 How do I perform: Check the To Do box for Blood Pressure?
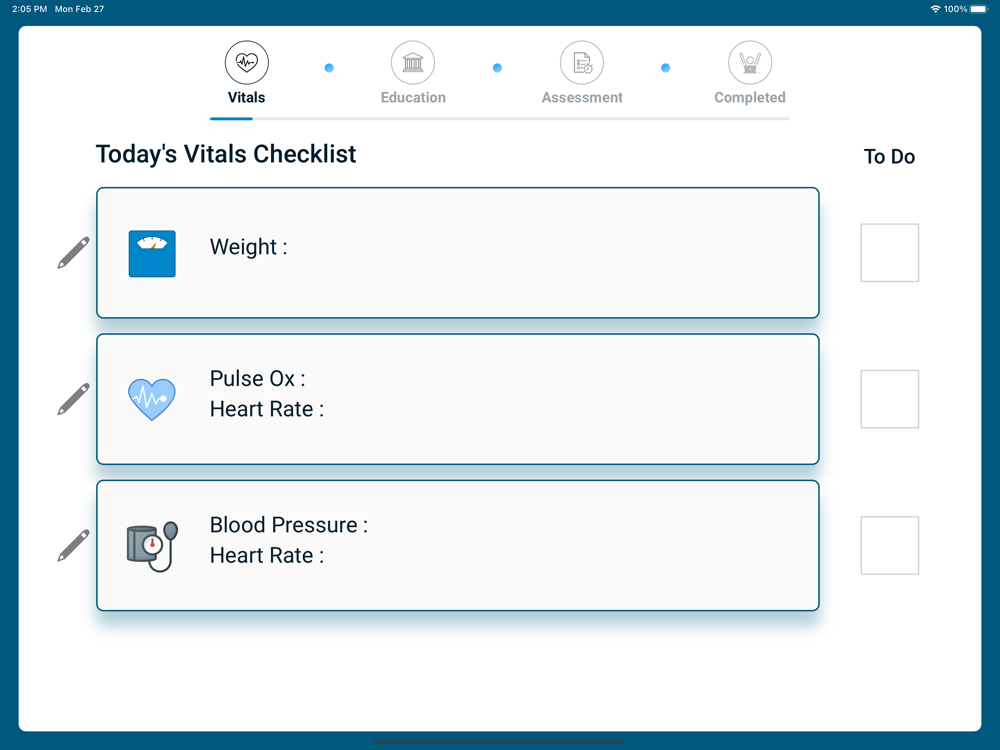click(889, 545)
